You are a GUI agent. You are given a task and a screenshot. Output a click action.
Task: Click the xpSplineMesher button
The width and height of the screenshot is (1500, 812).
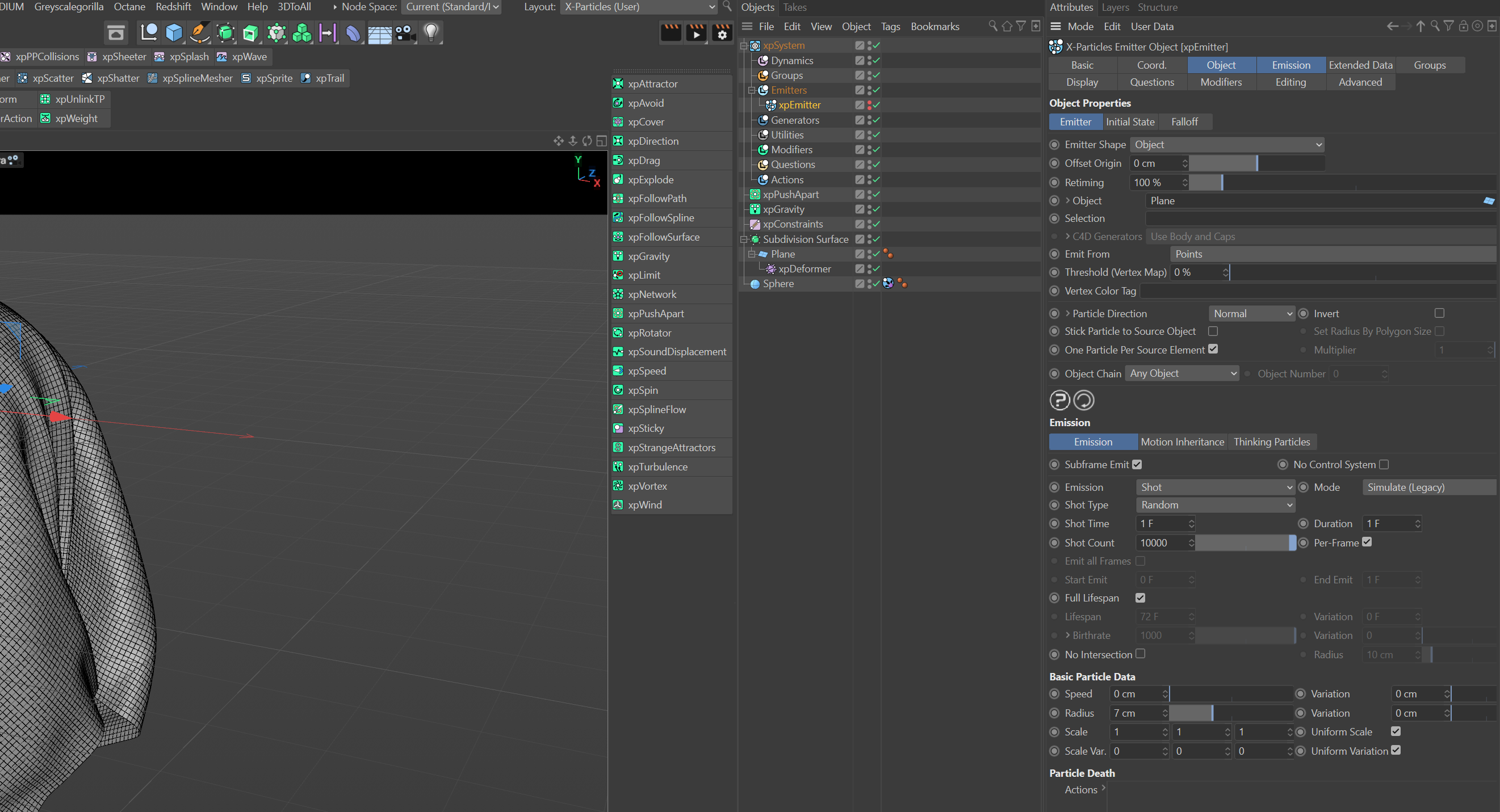tap(190, 78)
